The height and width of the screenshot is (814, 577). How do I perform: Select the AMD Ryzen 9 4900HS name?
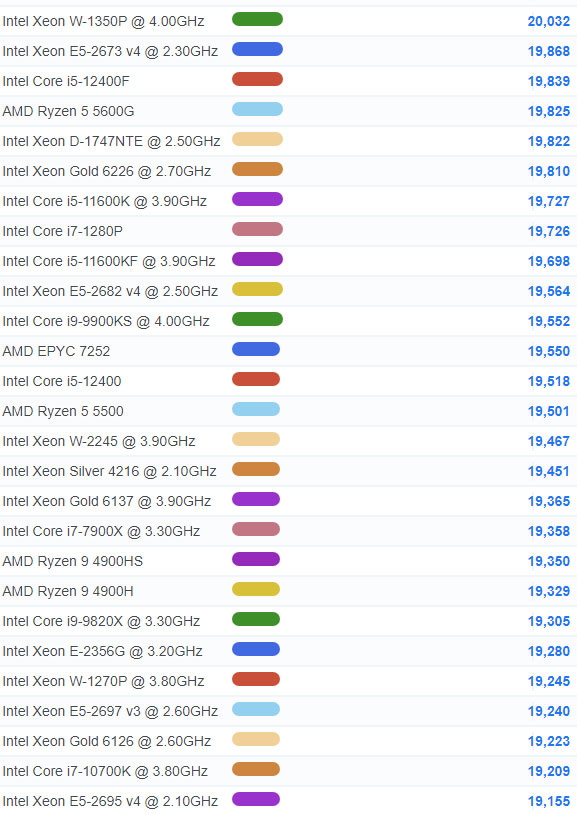point(73,561)
